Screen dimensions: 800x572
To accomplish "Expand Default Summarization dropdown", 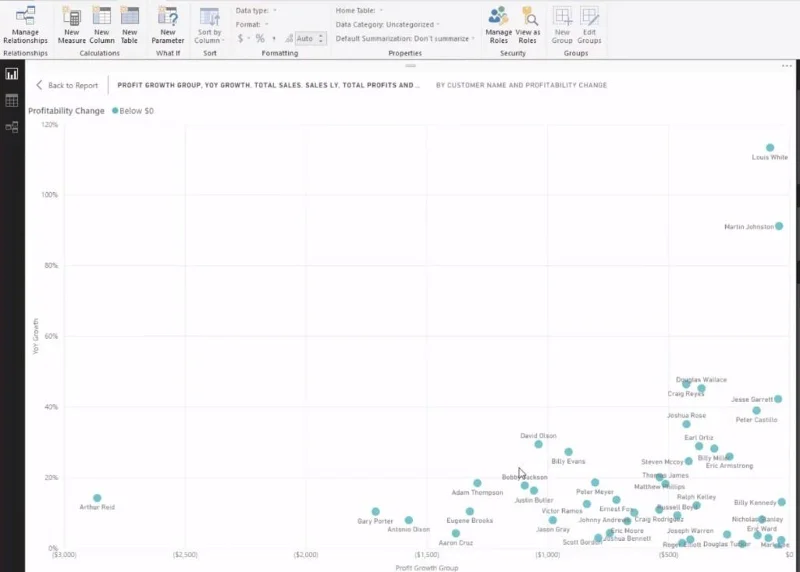I will click(405, 38).
